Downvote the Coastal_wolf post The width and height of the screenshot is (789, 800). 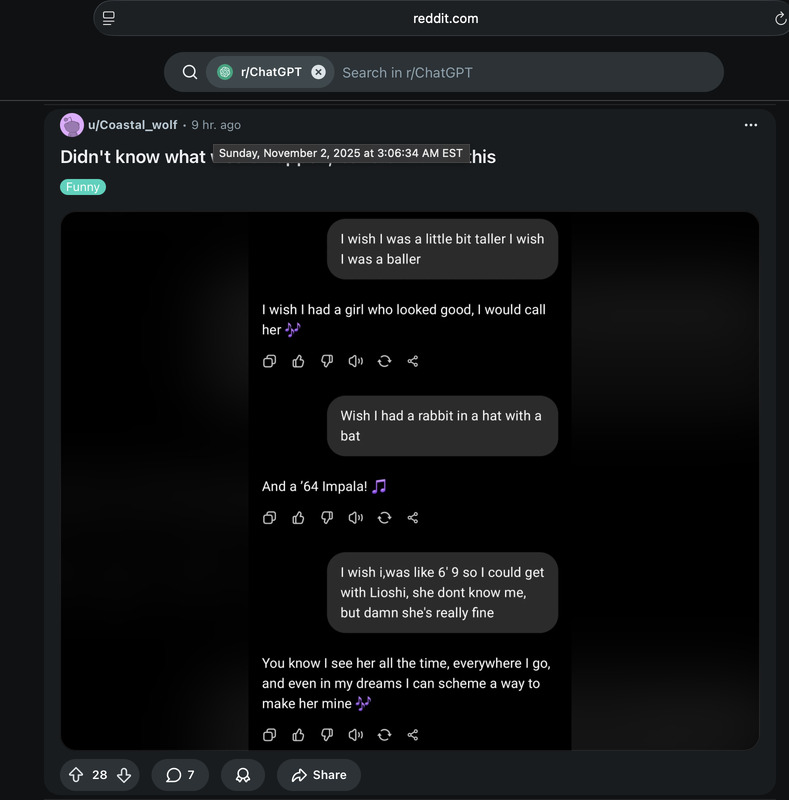click(124, 775)
